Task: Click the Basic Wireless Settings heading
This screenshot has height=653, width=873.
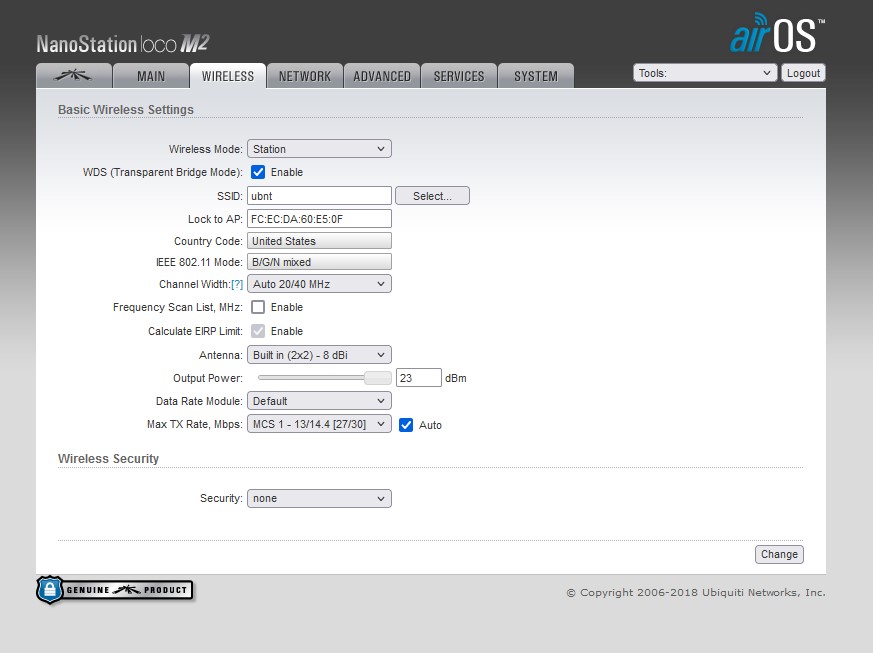Action: [x=126, y=110]
